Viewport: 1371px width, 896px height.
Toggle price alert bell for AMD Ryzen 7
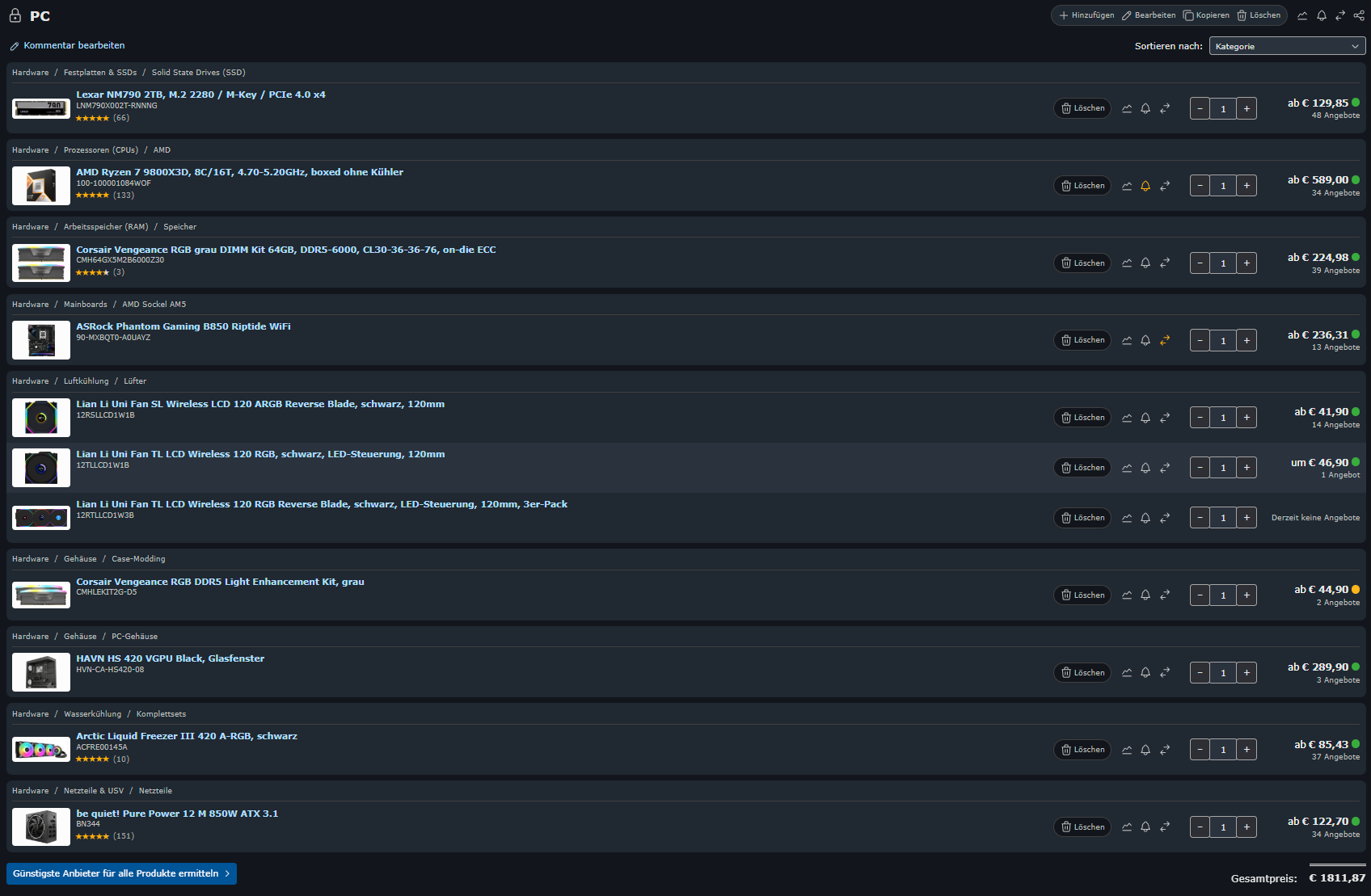pos(1145,186)
